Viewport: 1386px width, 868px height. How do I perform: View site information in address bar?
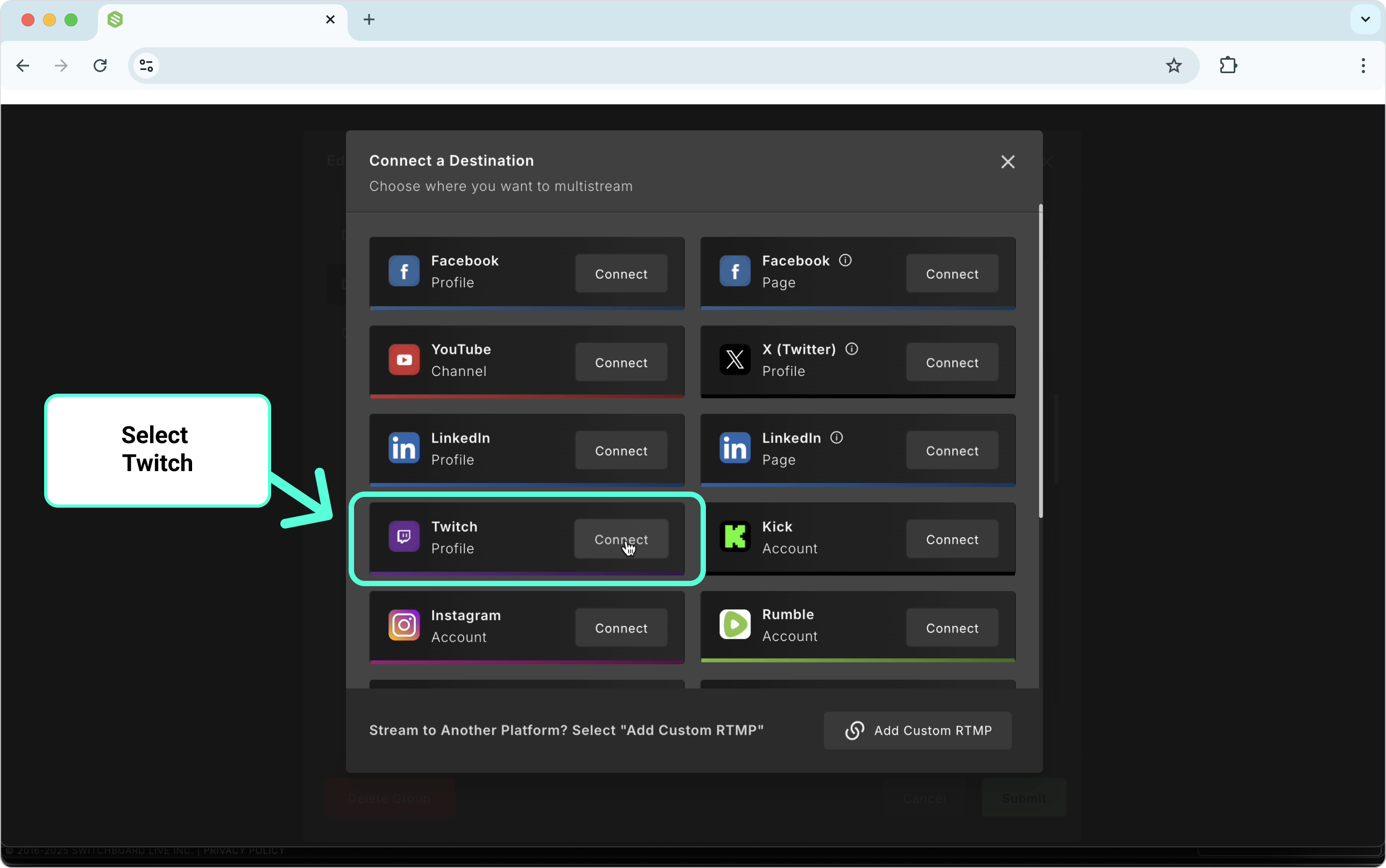[146, 66]
